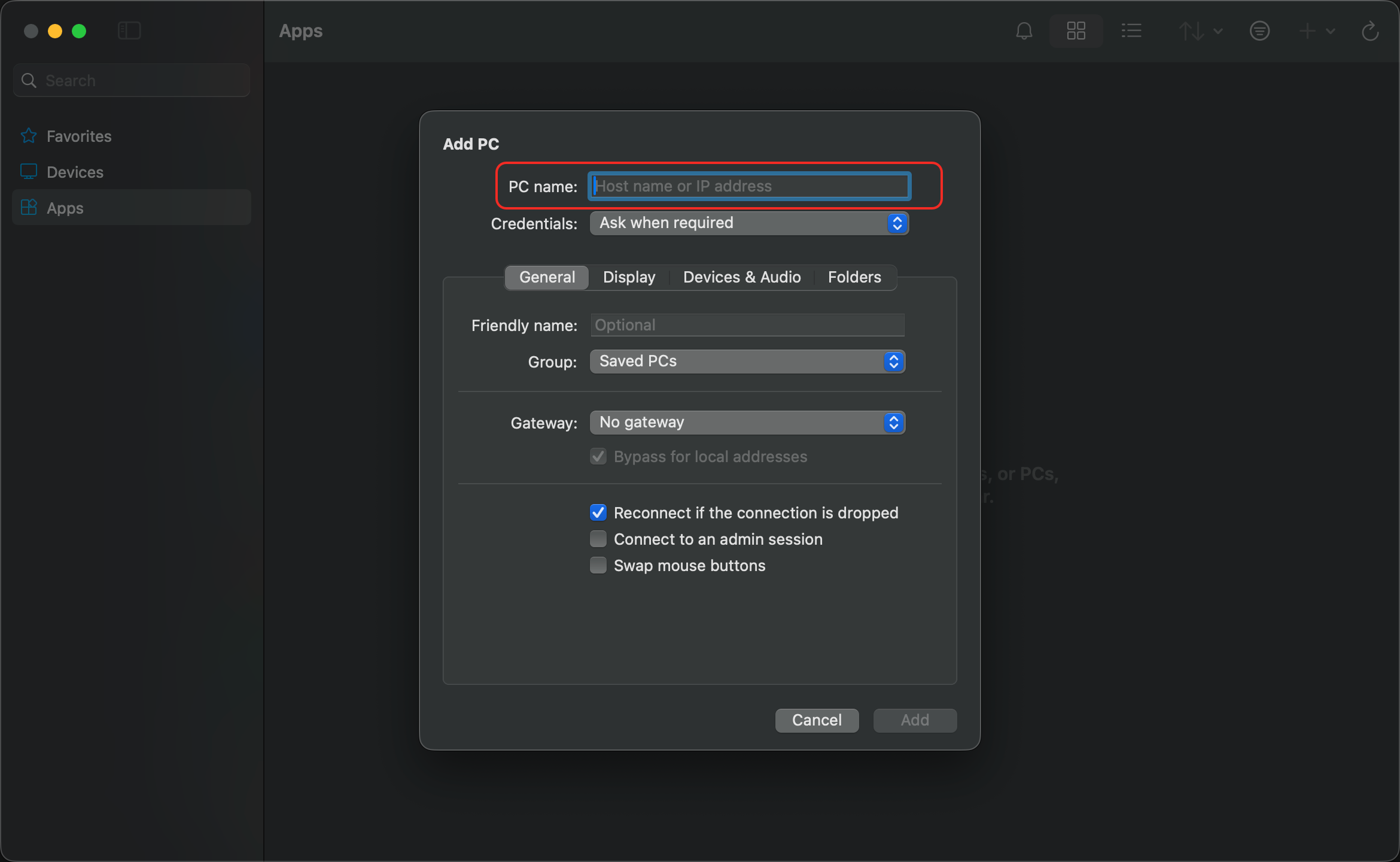Switch to list view icon

[x=1131, y=31]
